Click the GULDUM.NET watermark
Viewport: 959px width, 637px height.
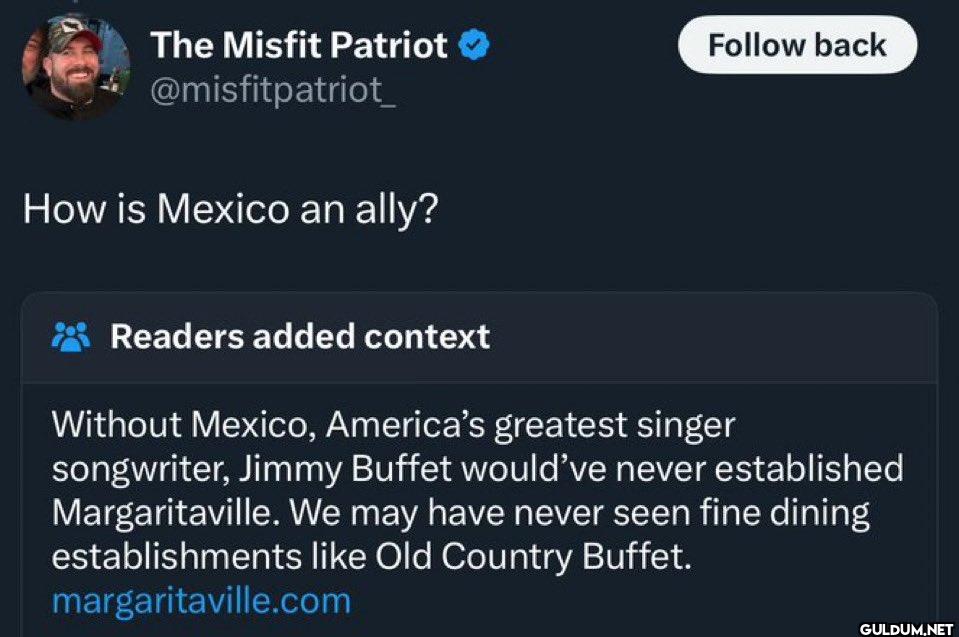point(906,629)
